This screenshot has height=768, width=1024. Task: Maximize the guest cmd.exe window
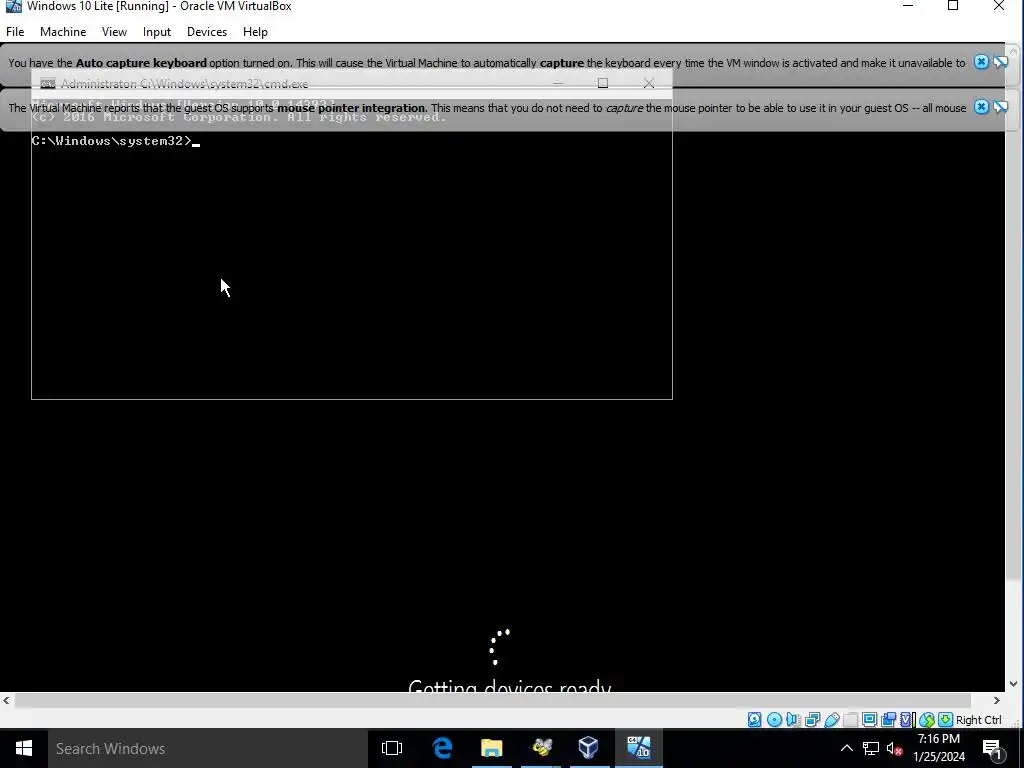click(x=603, y=83)
